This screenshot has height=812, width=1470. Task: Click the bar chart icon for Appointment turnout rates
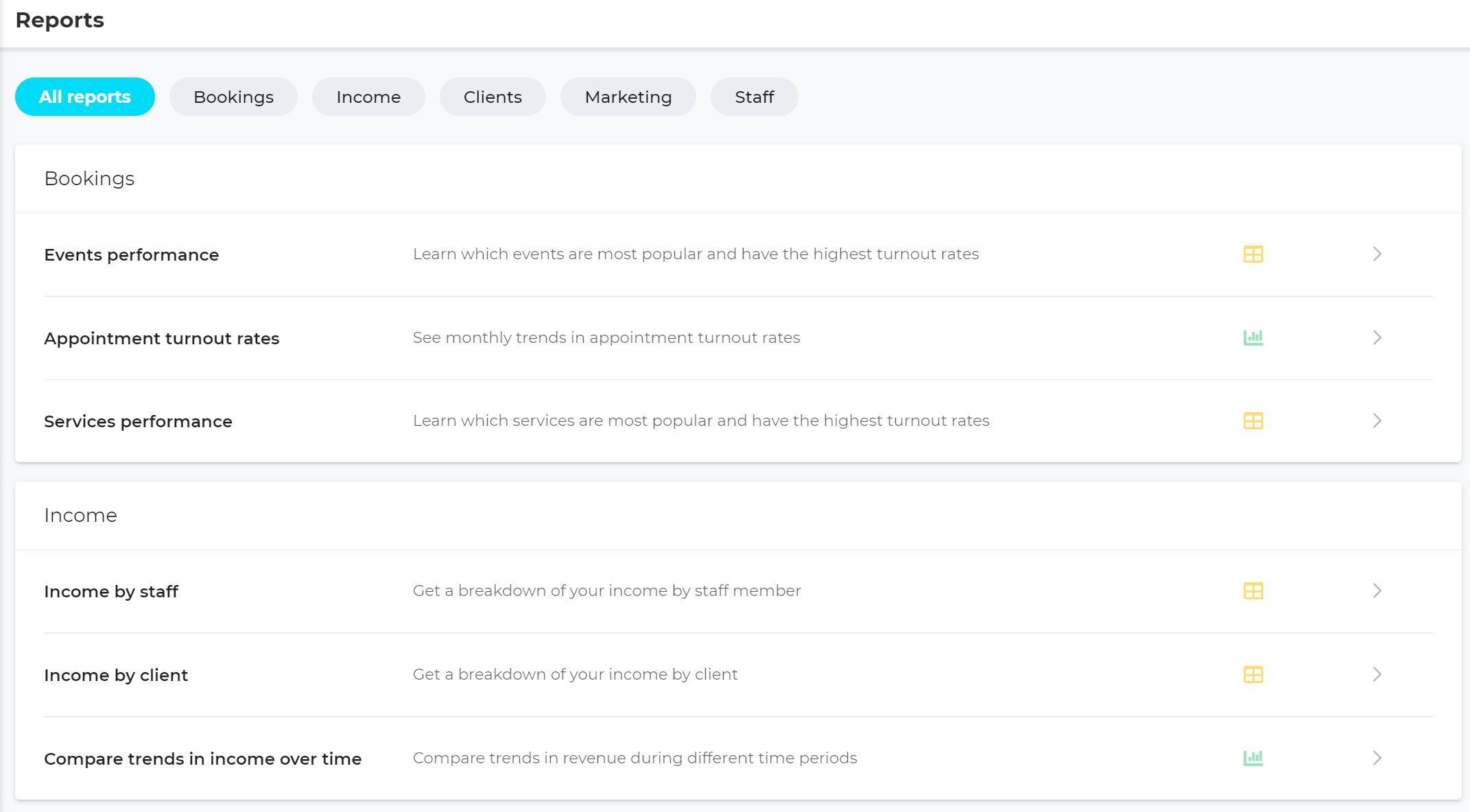coord(1253,337)
